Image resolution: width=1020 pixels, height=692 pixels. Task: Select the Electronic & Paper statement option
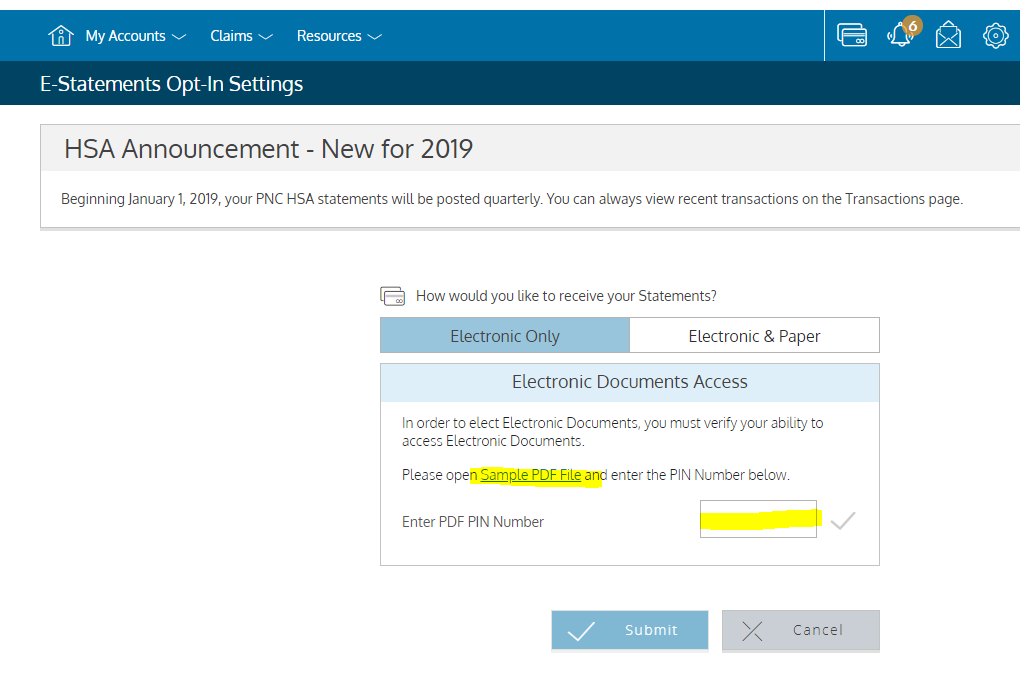click(x=754, y=336)
